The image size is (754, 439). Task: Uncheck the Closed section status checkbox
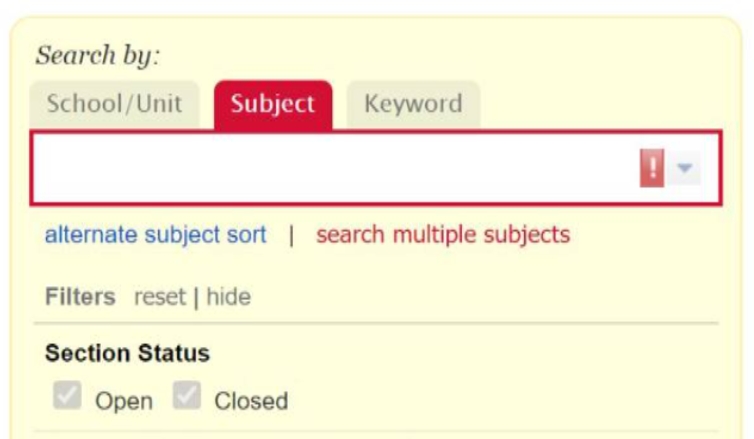pyautogui.click(x=186, y=398)
